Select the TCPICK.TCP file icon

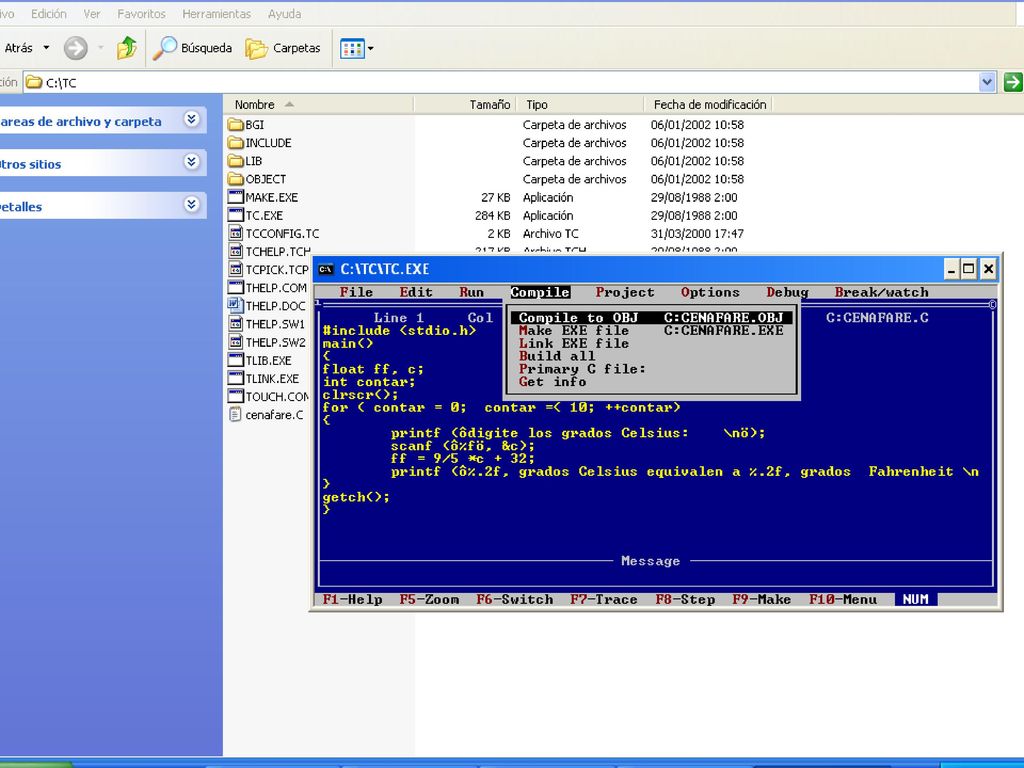point(235,269)
